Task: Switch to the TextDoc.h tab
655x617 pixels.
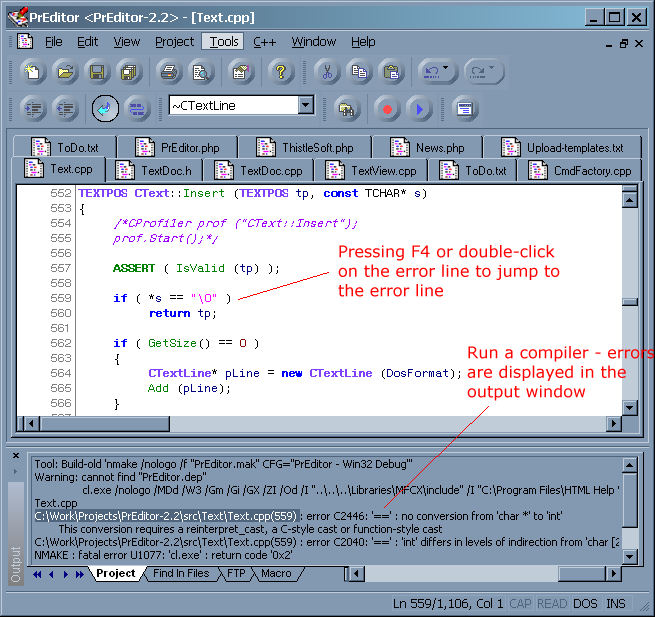Action: point(154,170)
